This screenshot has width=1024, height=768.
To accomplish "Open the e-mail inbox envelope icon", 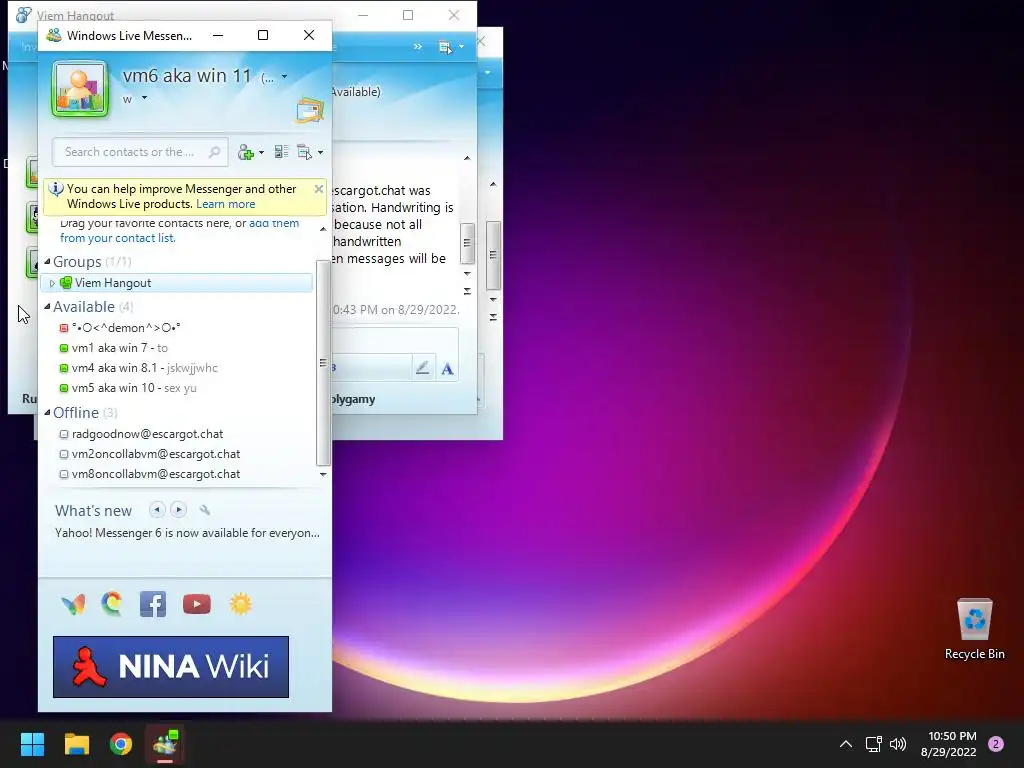I will point(310,110).
